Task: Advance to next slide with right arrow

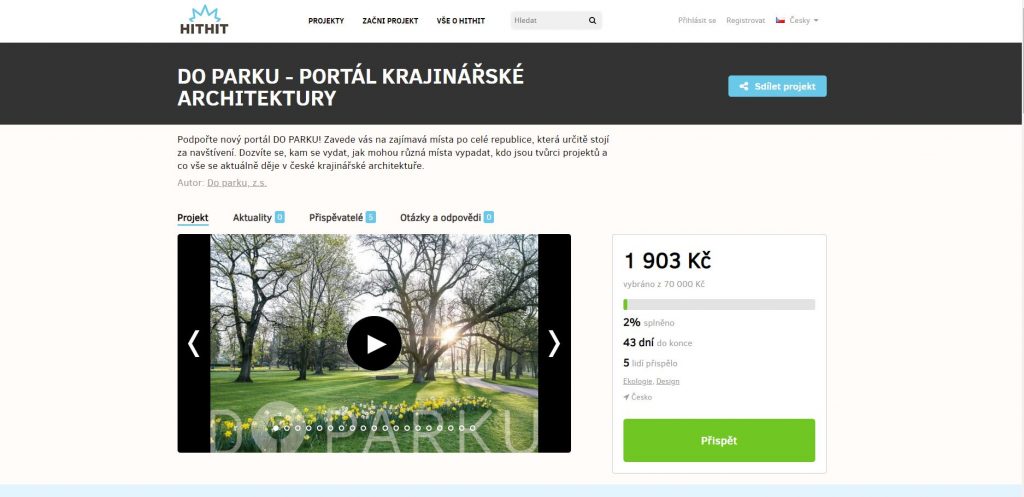Action: click(x=554, y=343)
